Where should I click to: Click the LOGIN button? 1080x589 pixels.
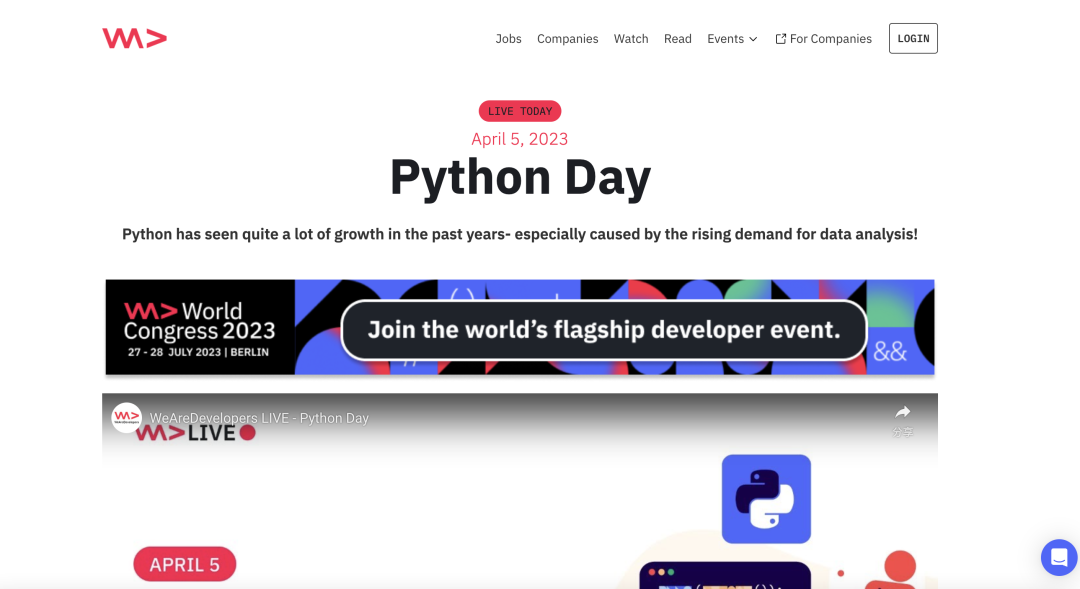[x=913, y=39]
